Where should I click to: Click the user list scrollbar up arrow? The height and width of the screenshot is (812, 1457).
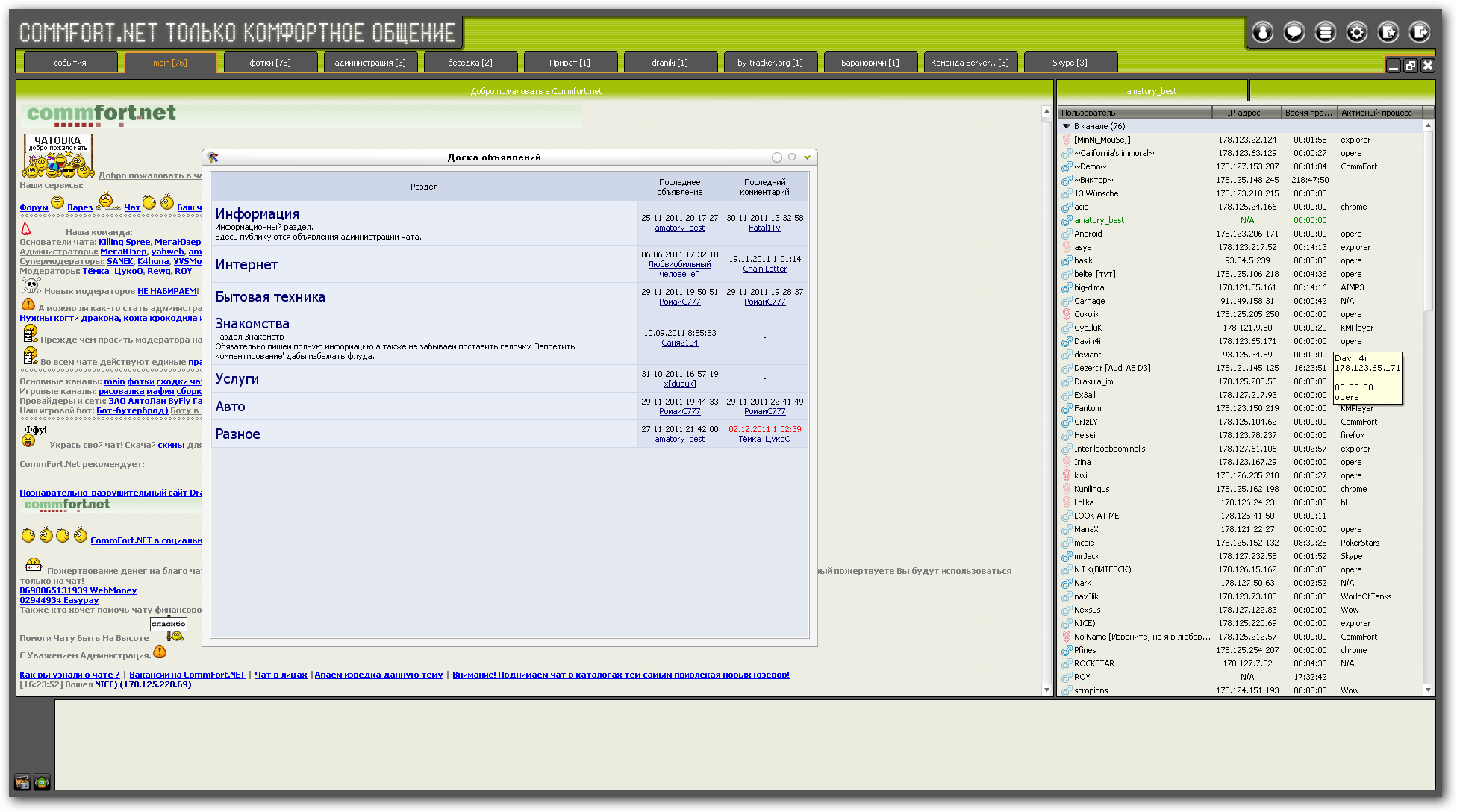click(1429, 125)
